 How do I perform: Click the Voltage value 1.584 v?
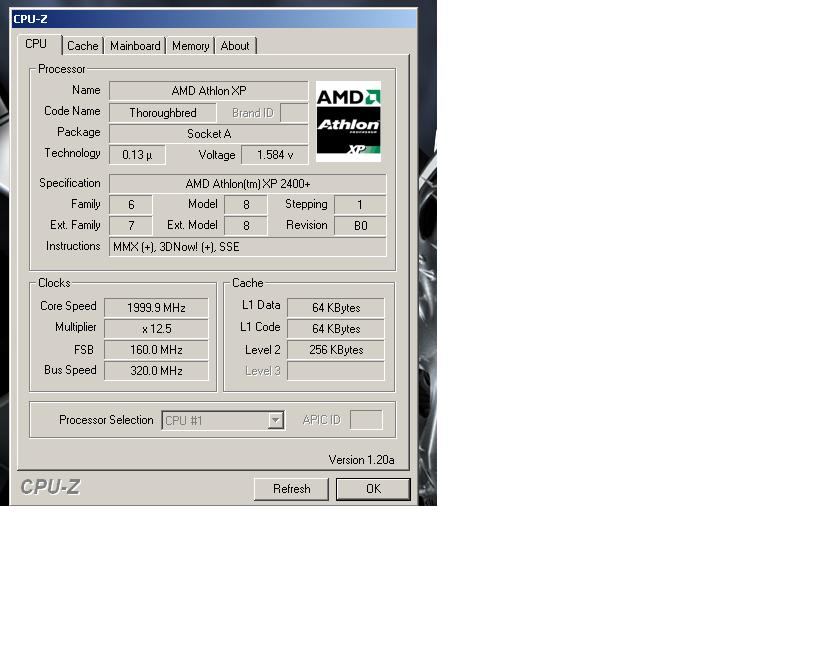[x=275, y=155]
